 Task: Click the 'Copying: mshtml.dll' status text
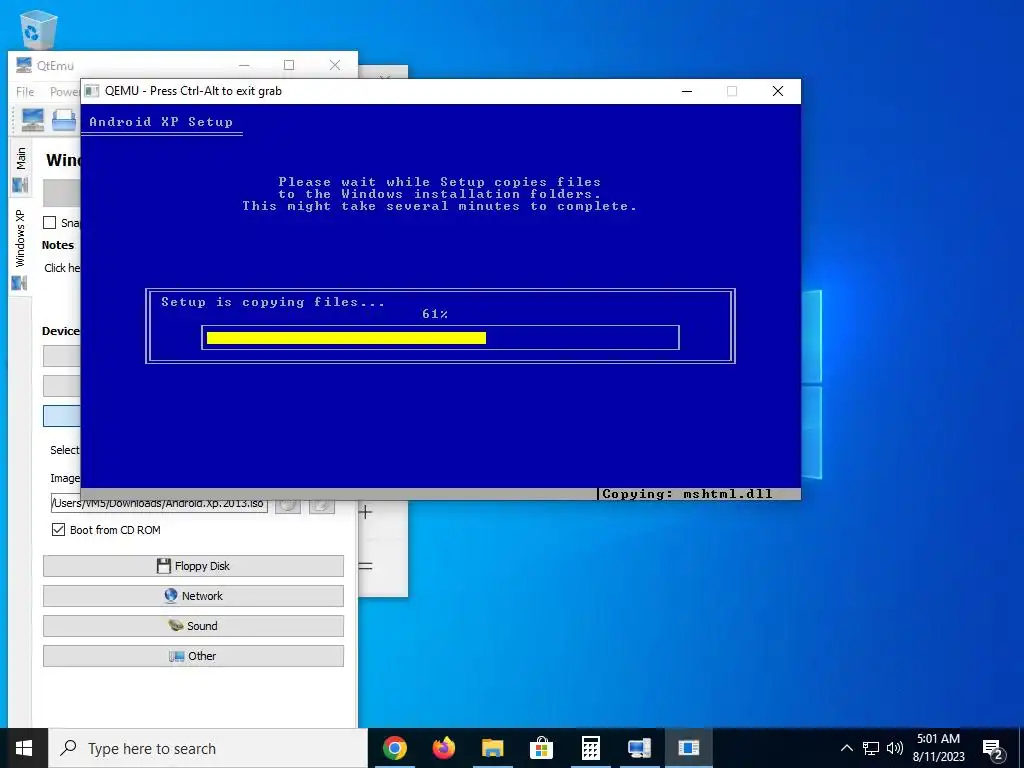coord(687,494)
